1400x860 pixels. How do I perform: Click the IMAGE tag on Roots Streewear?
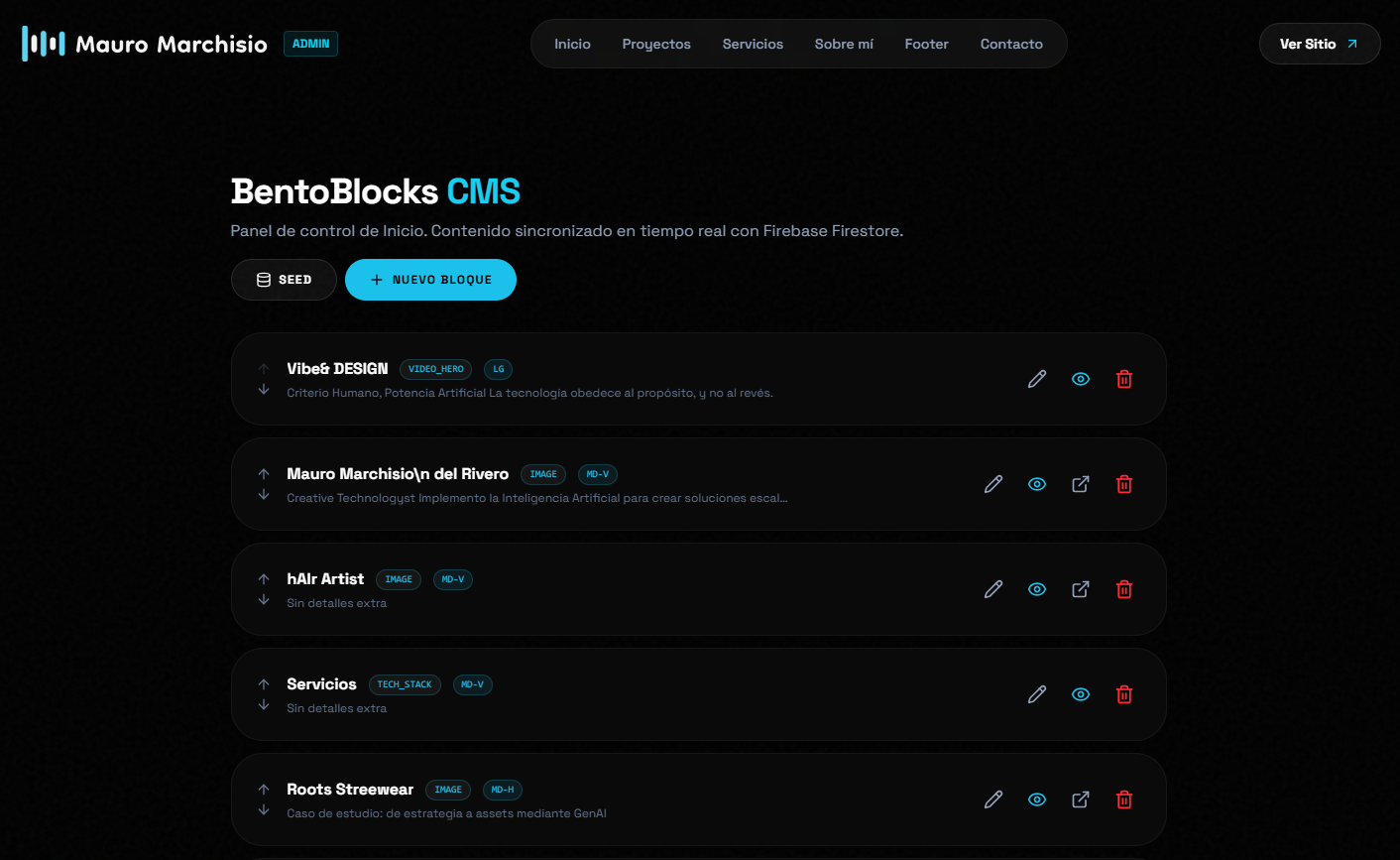(448, 790)
